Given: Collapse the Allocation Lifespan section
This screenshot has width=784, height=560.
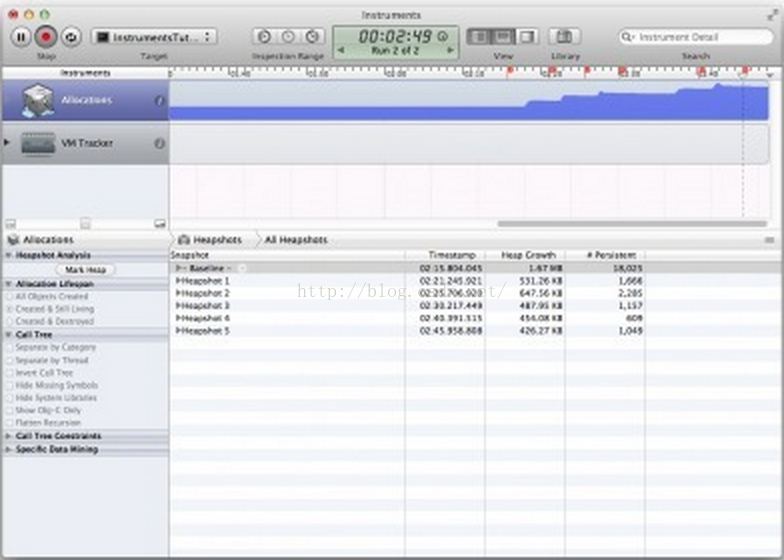Looking at the screenshot, I should [8, 284].
